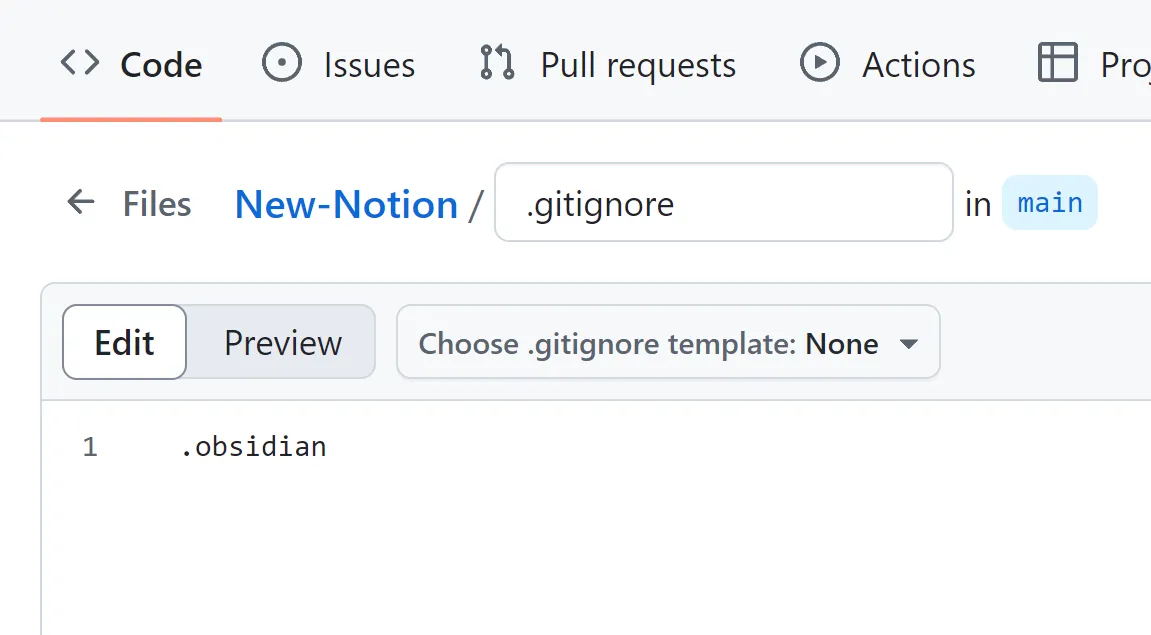1151x635 pixels.
Task: Open the Choose .gitignore template dropdown
Action: 668,342
